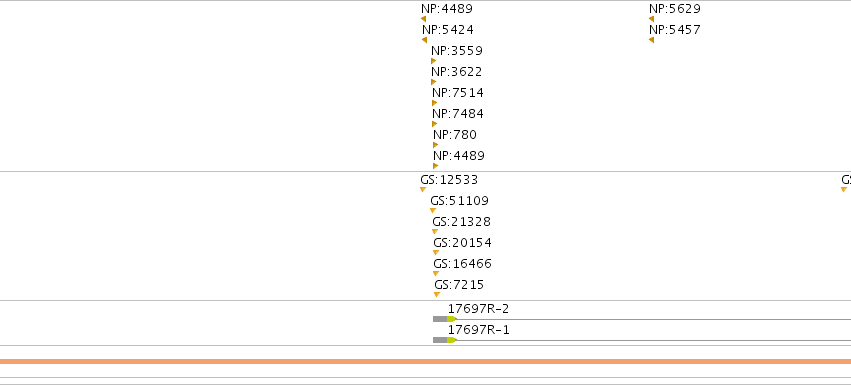The height and width of the screenshot is (385, 851).
Task: Click the transcript label 17697R-1
Action: point(478,330)
